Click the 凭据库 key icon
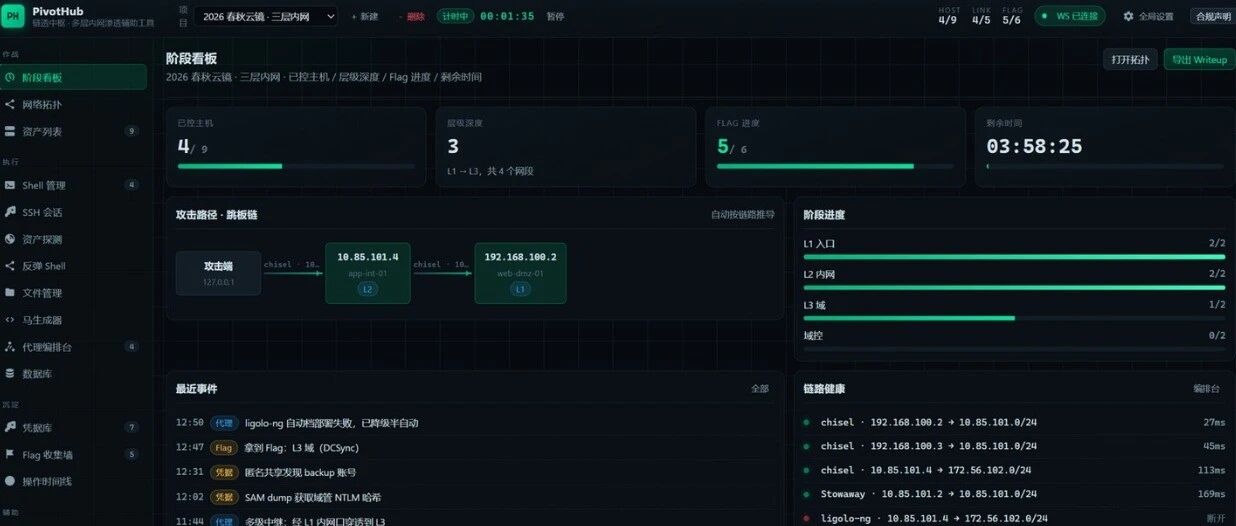Screen dimensions: 1236x526 click(x=10, y=427)
